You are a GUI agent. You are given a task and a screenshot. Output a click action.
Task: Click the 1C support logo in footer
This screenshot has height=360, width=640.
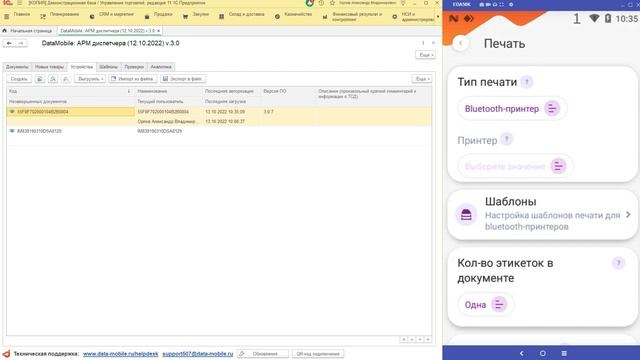6,353
